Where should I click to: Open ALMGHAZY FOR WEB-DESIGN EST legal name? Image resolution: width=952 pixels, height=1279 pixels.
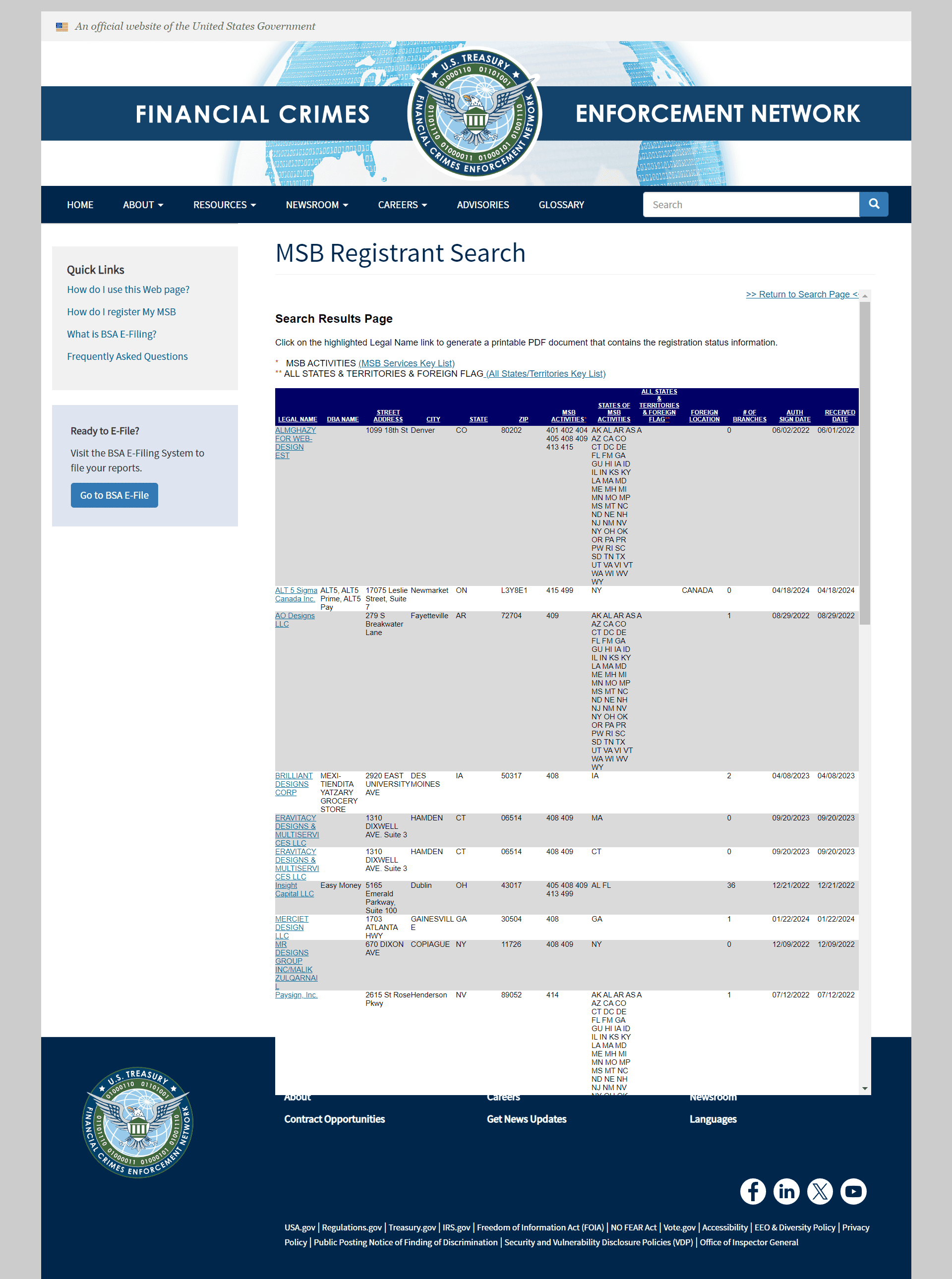tap(295, 443)
